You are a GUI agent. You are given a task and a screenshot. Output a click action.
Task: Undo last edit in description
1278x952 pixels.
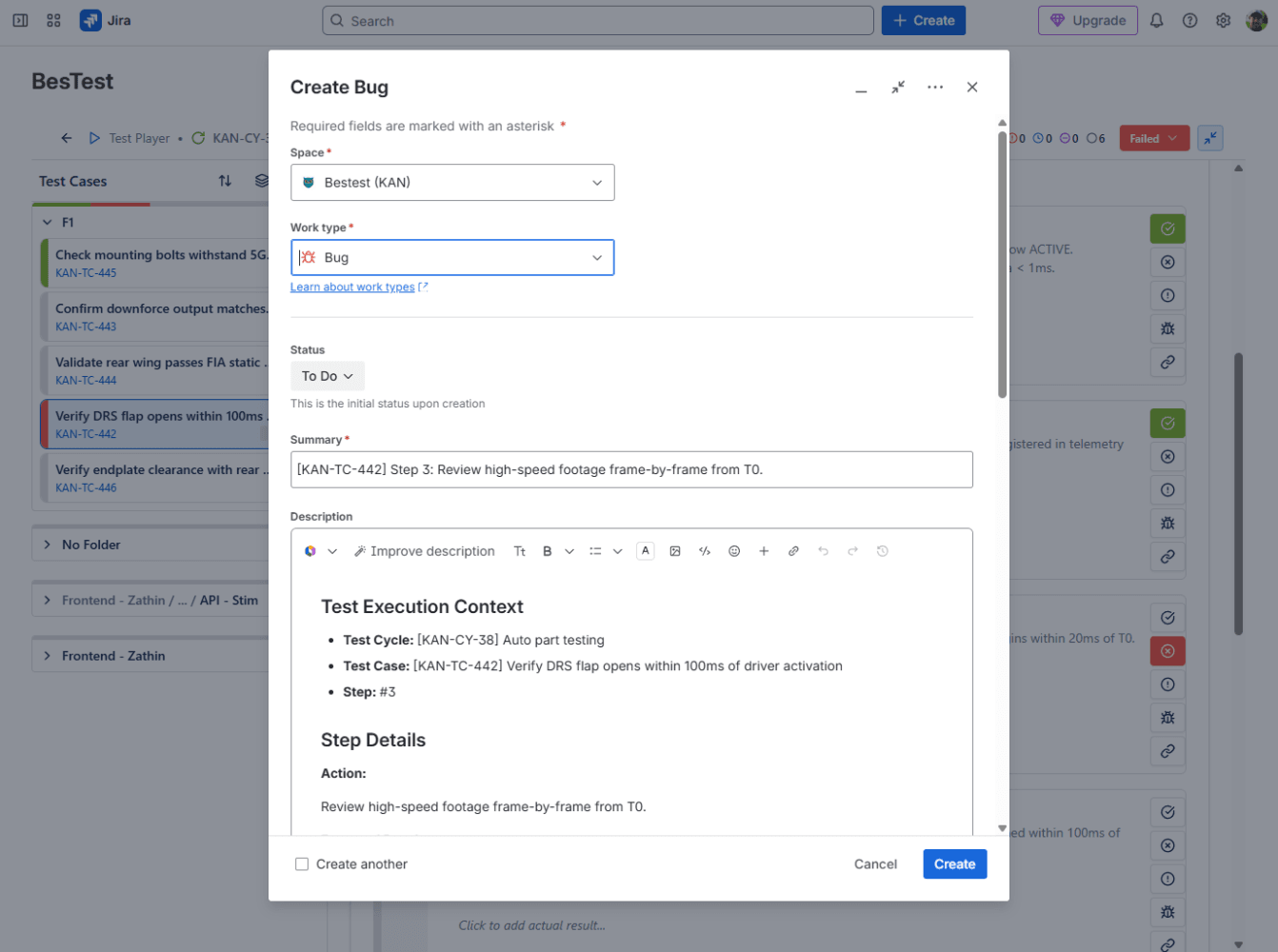point(823,551)
